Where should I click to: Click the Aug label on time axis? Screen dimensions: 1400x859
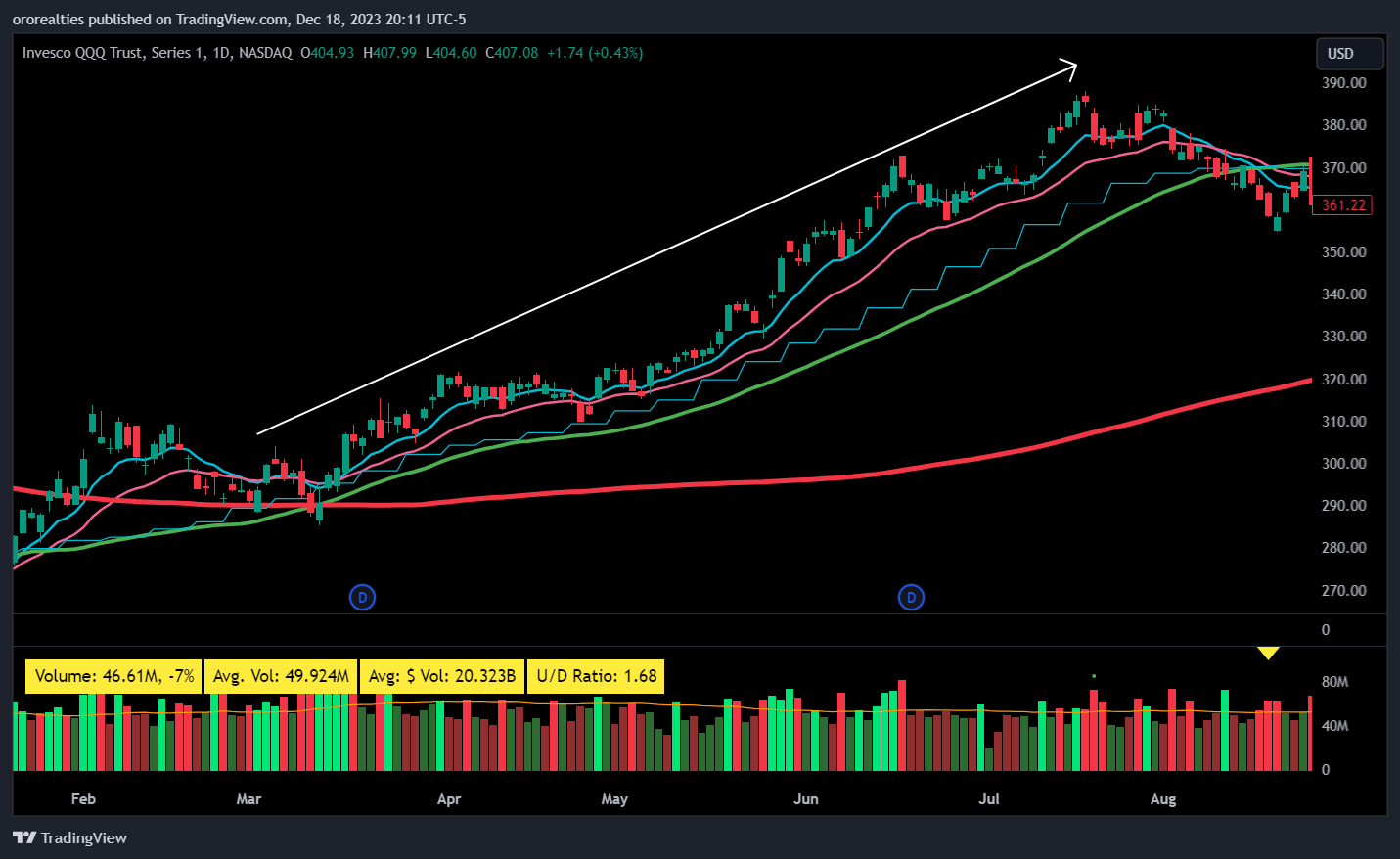coord(1163,799)
